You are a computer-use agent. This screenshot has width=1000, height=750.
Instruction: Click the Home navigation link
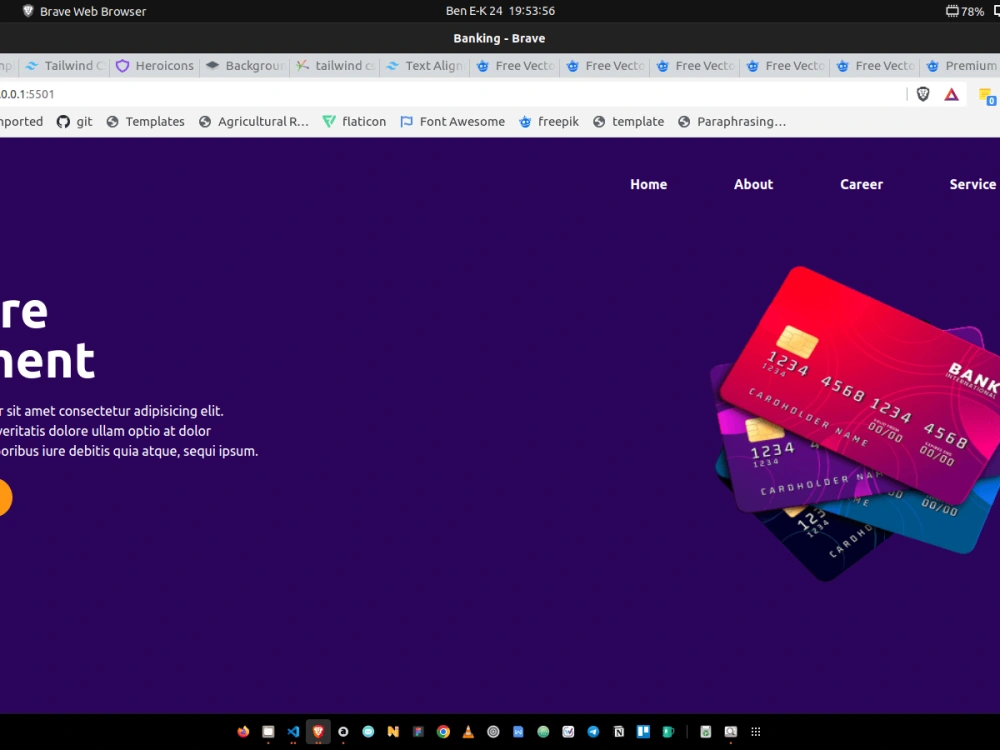click(649, 184)
